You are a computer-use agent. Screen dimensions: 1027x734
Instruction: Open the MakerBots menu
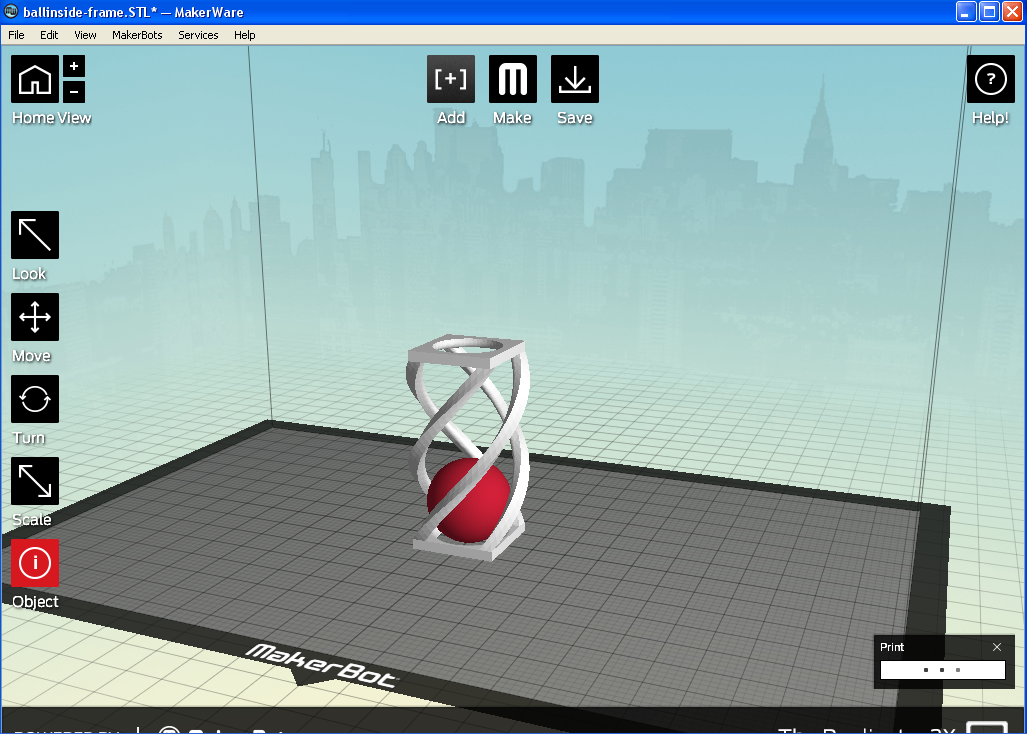(x=137, y=35)
